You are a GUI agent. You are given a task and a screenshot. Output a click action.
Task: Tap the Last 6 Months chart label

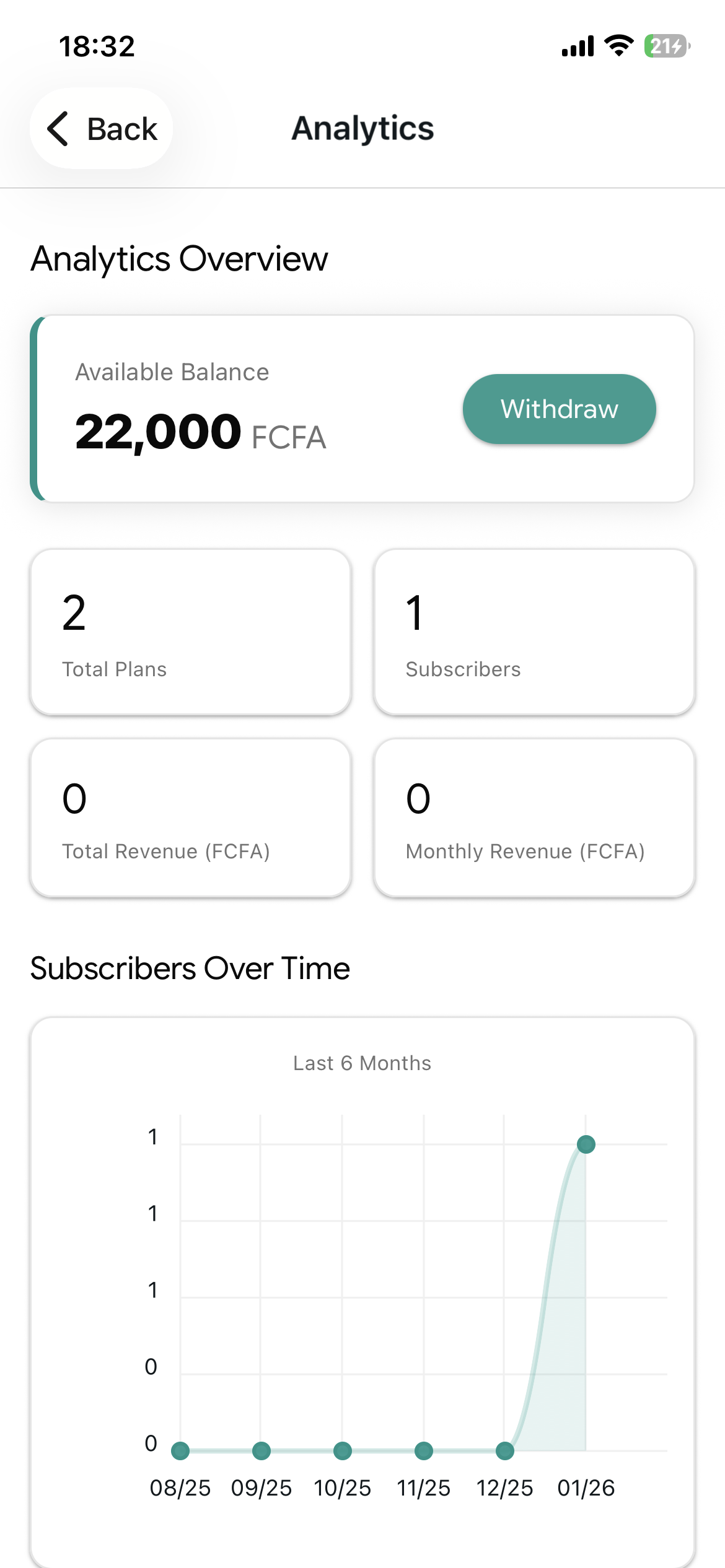pos(362,1063)
